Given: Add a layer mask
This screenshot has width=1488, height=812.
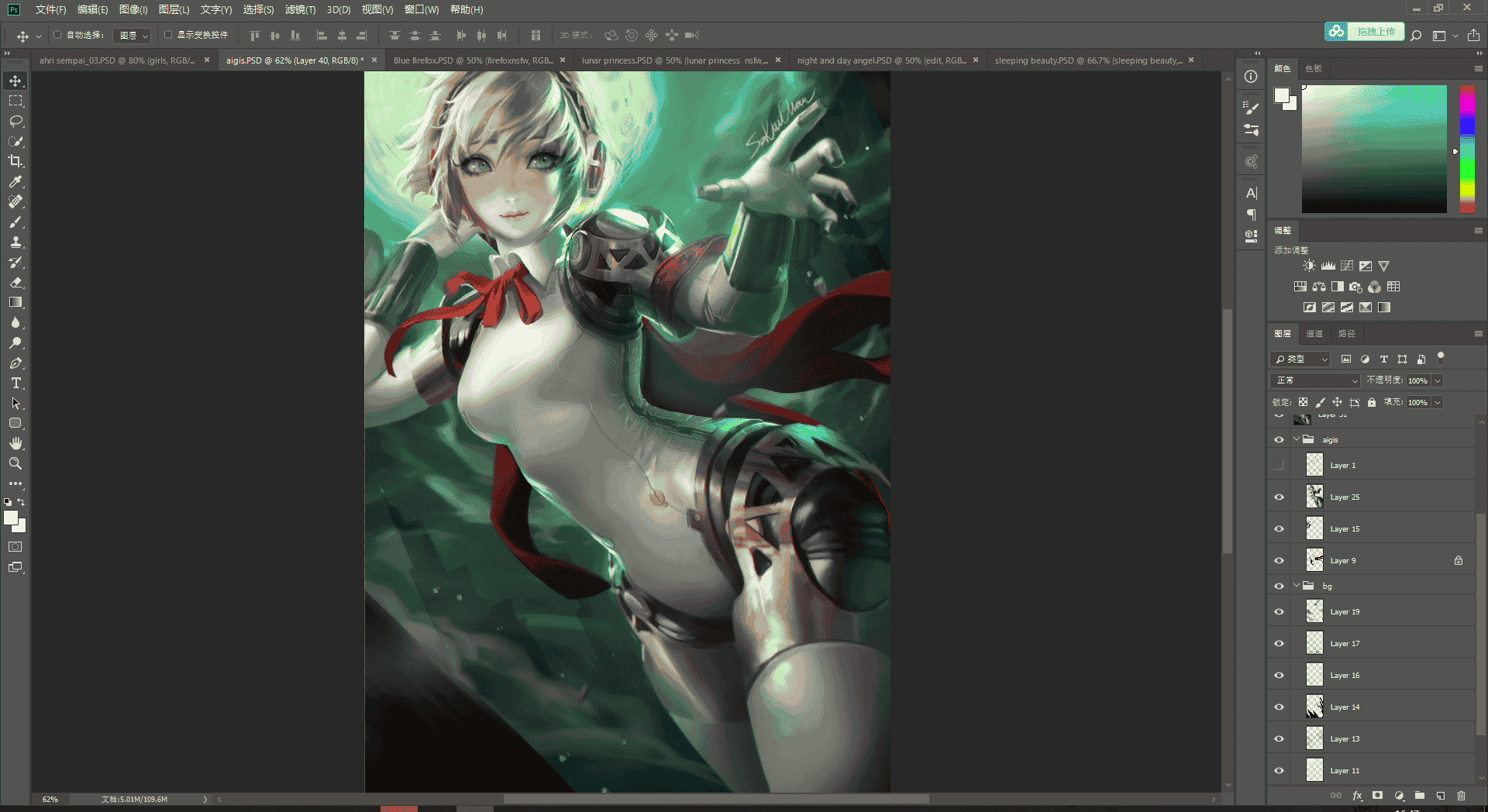Looking at the screenshot, I should [x=1377, y=796].
